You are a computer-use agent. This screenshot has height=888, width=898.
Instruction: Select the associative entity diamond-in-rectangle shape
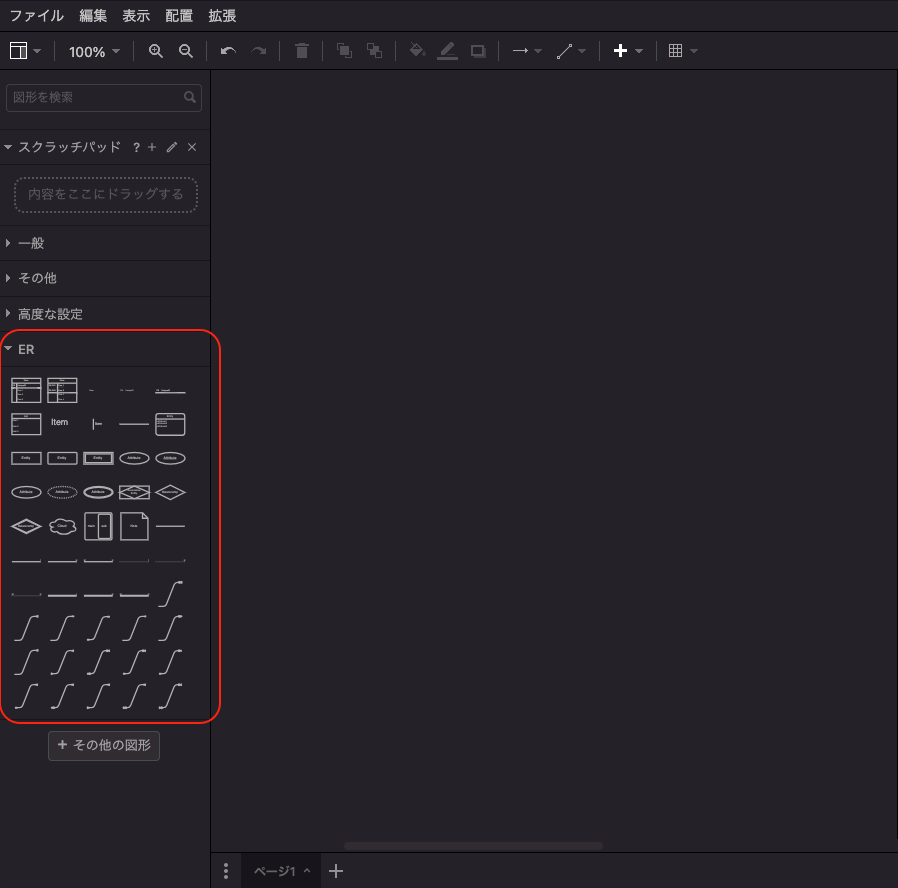(x=134, y=492)
